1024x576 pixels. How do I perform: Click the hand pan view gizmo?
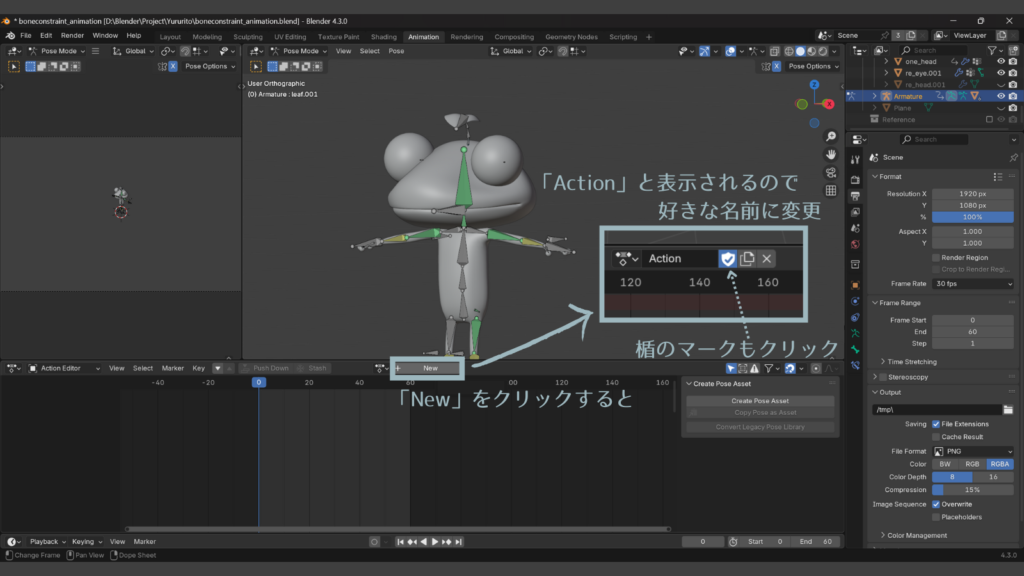pyautogui.click(x=831, y=155)
